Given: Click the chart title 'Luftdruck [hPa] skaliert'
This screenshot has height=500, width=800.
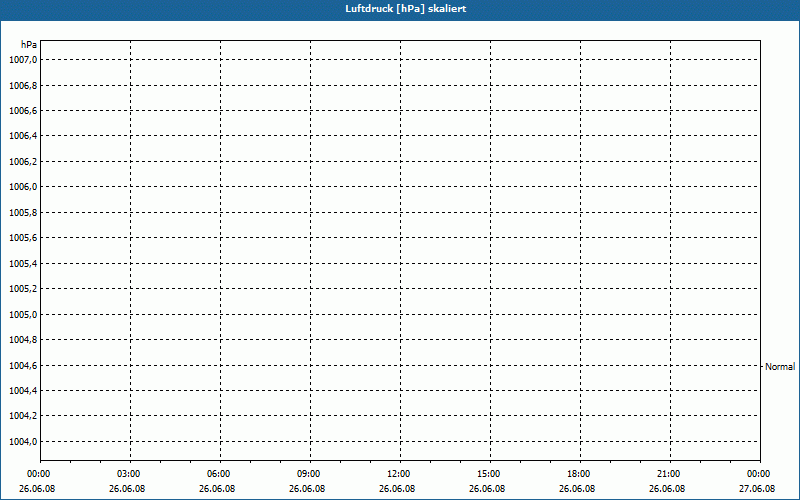Looking at the screenshot, I should click(x=400, y=9).
